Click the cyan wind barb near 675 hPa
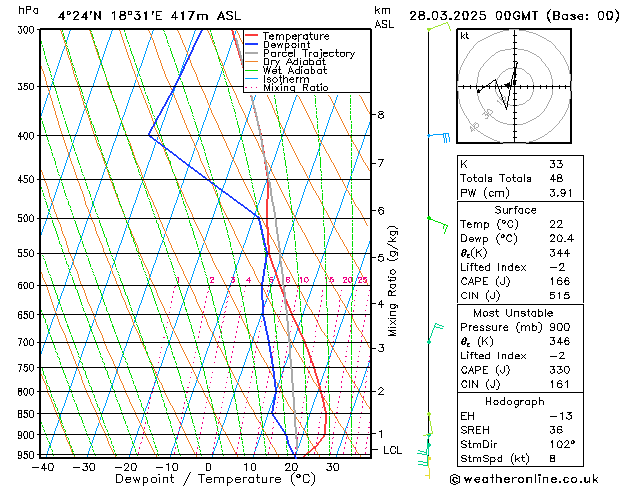Viewport: 629px width, 486px height. 436,328
